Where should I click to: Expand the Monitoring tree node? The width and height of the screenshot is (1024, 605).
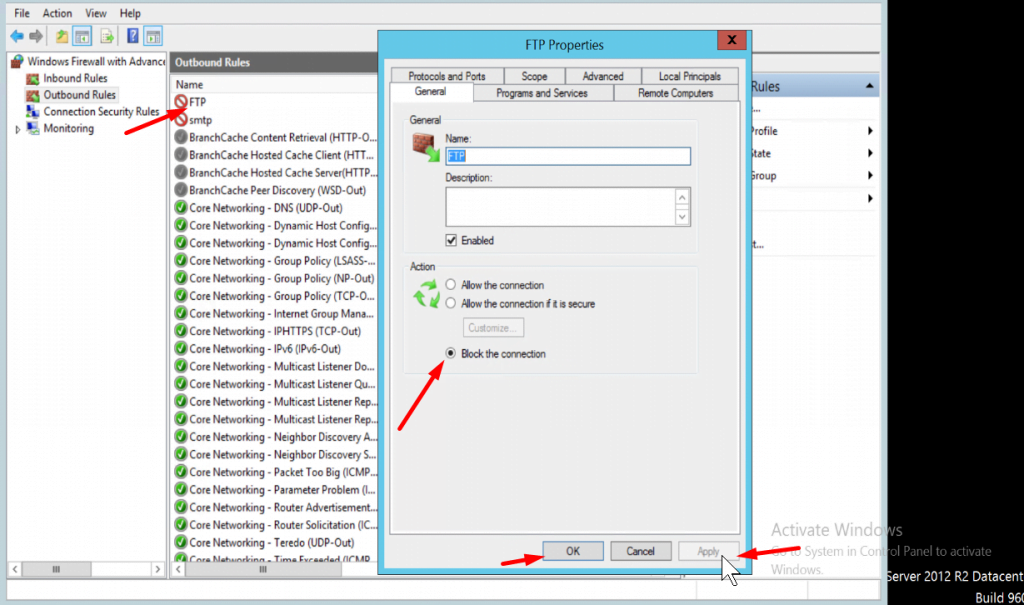(x=18, y=129)
